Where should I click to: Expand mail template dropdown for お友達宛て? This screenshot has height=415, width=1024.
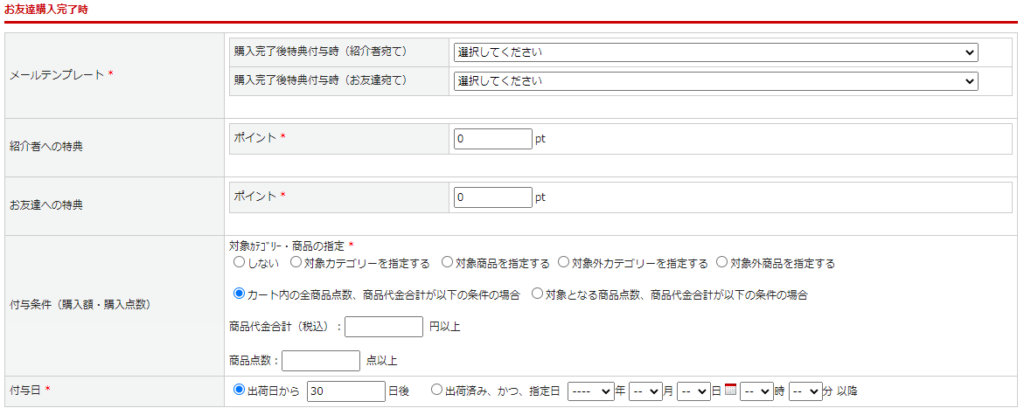tap(715, 81)
